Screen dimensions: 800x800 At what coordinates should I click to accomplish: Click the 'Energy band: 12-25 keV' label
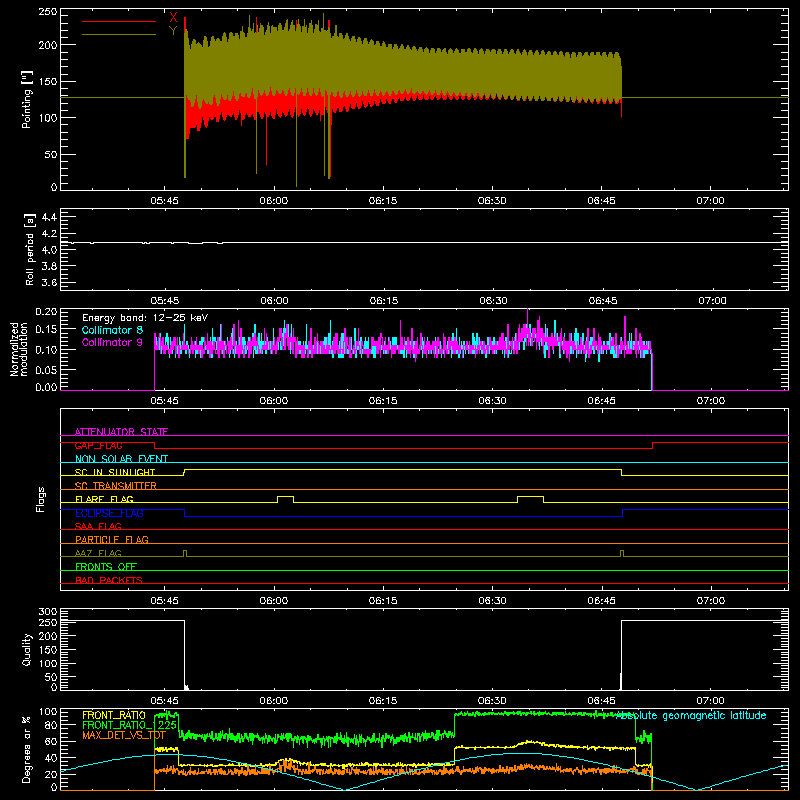pos(145,318)
